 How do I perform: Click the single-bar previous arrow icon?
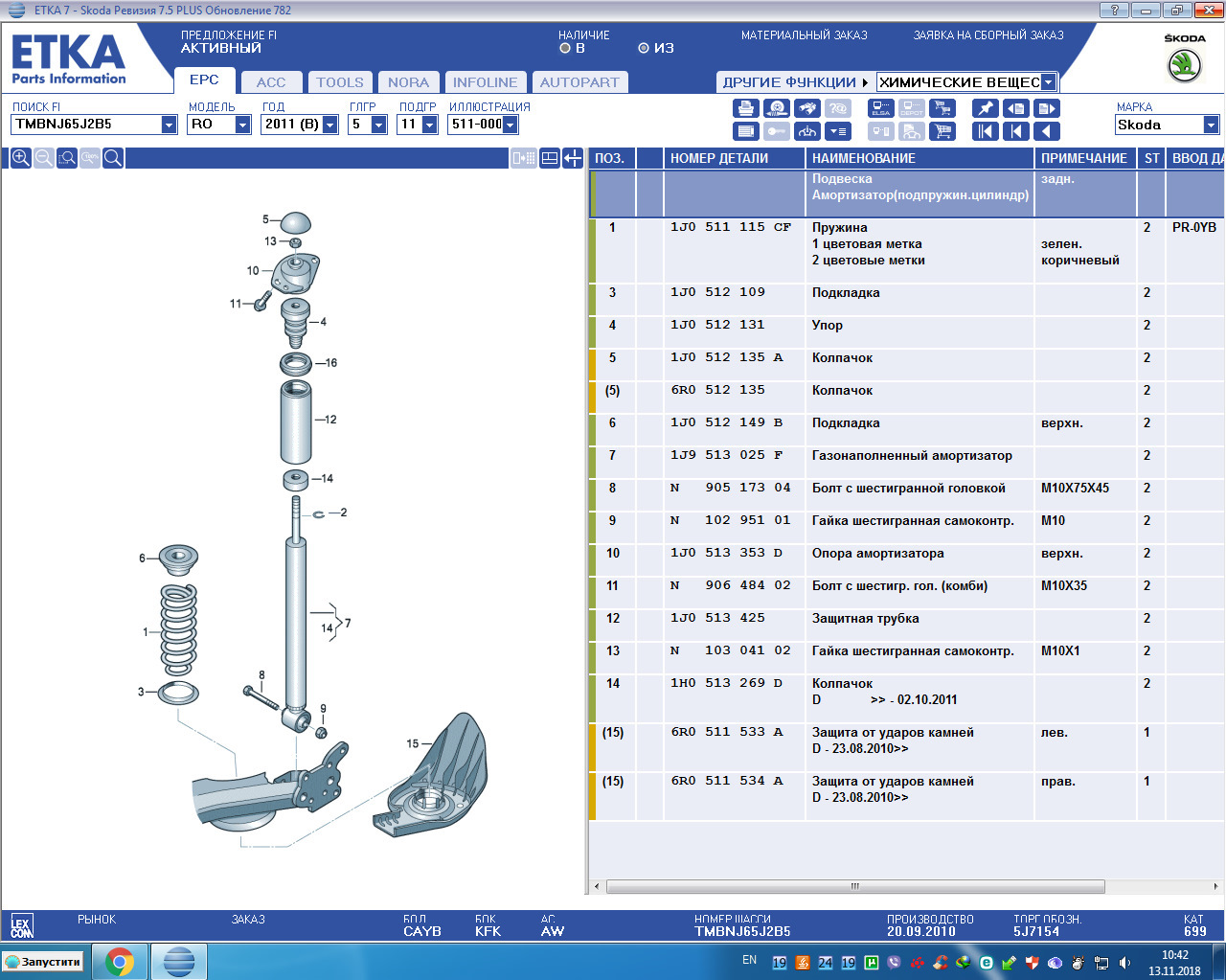click(x=1015, y=131)
